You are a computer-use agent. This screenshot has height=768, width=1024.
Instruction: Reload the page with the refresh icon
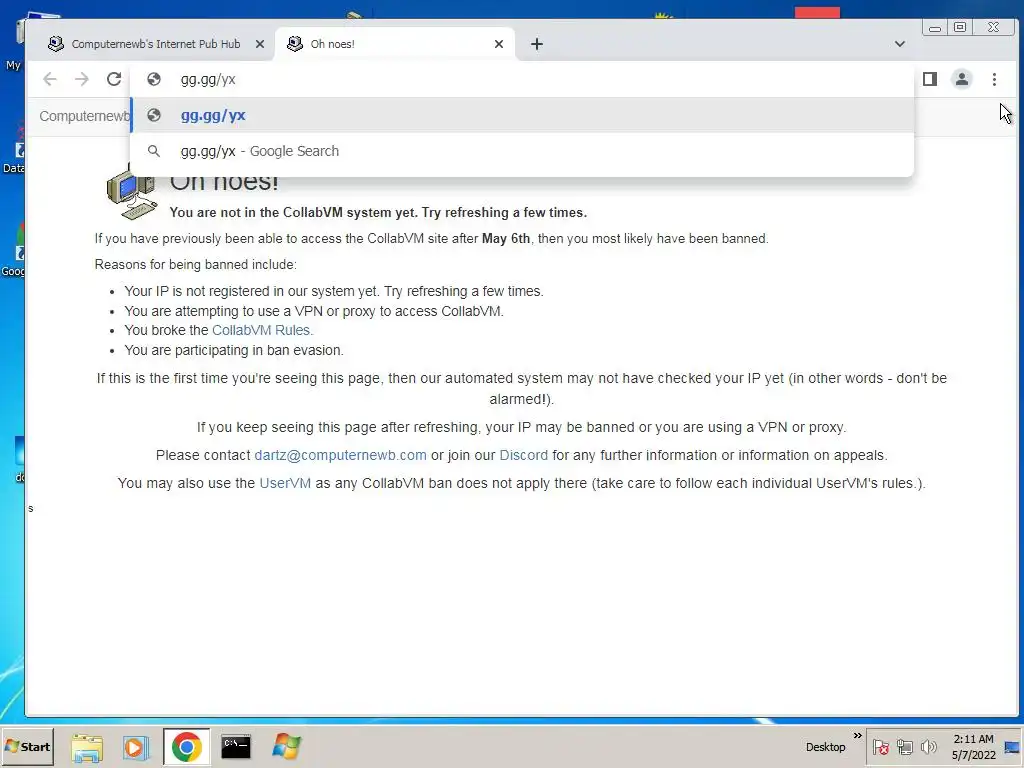[x=114, y=79]
